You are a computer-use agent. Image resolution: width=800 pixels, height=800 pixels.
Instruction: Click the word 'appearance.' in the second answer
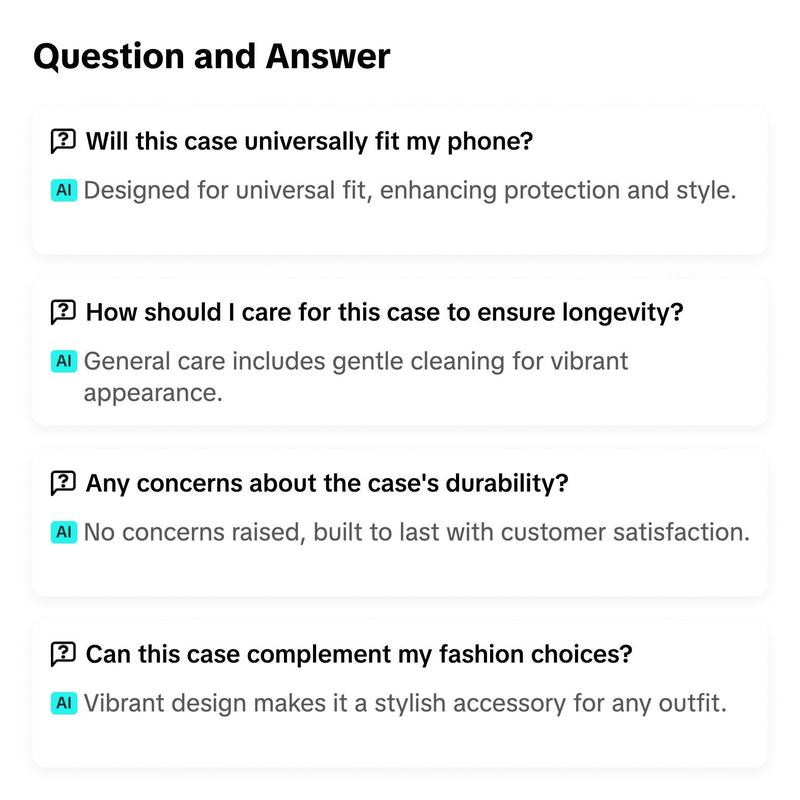(x=153, y=393)
